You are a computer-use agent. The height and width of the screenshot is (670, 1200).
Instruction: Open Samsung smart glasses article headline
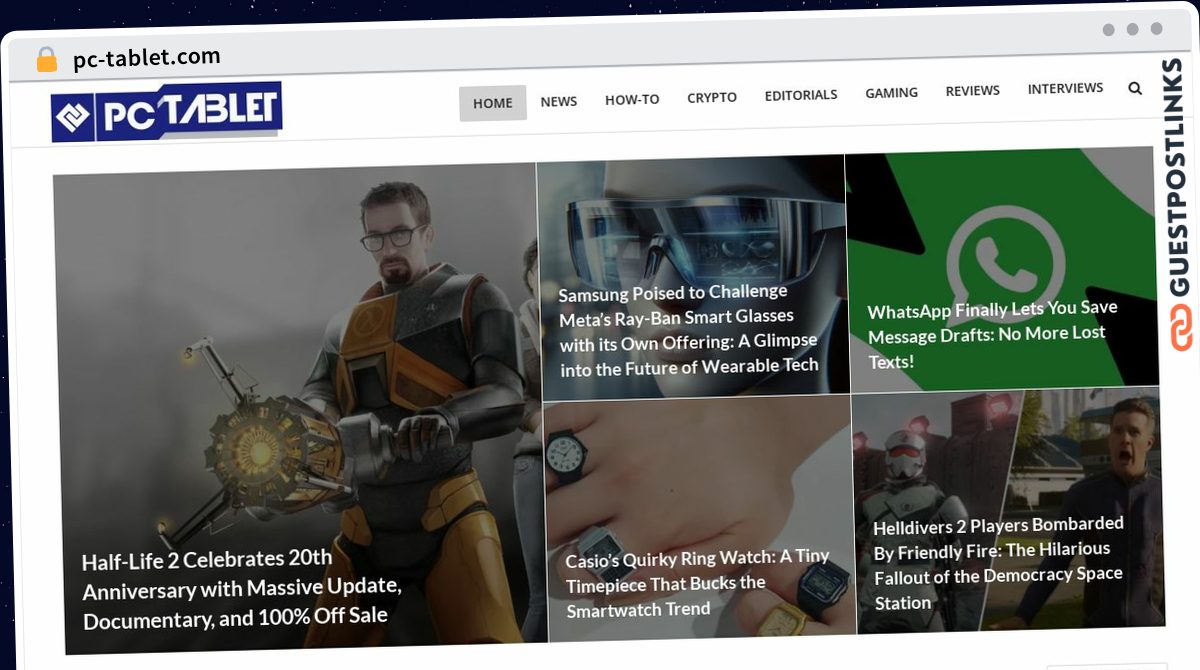click(689, 330)
